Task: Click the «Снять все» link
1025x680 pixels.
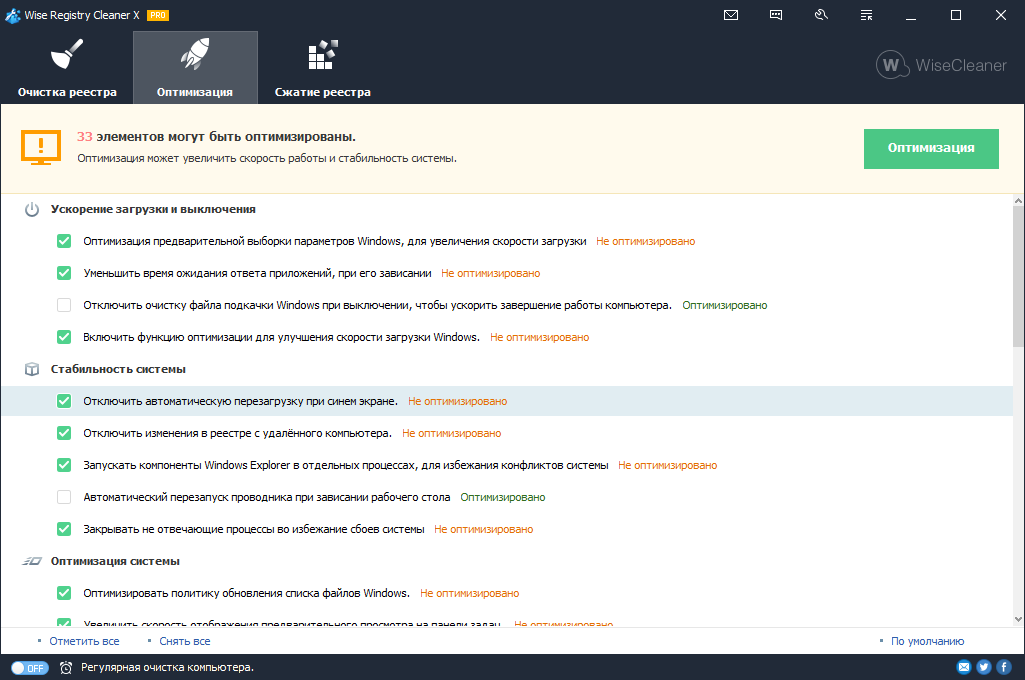Action: pos(184,640)
